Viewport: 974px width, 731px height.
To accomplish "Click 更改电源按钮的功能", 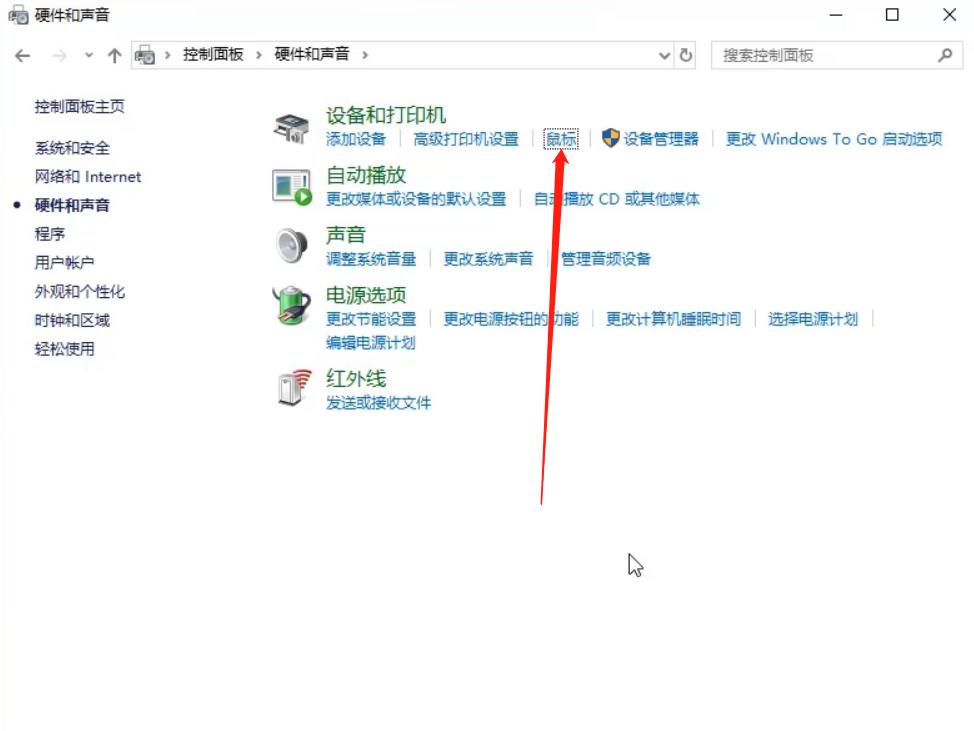I will (511, 319).
